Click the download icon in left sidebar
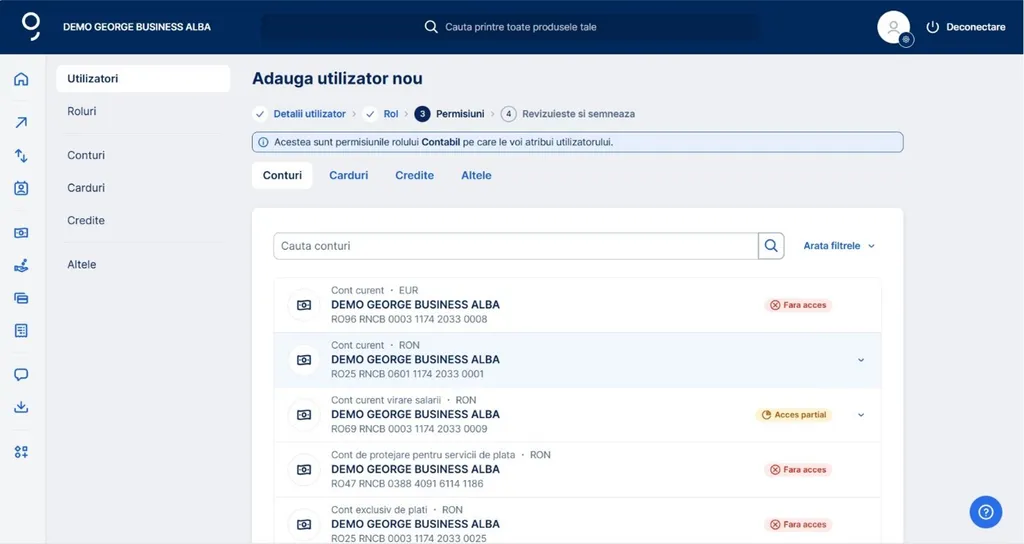1024x544 pixels. (21, 407)
